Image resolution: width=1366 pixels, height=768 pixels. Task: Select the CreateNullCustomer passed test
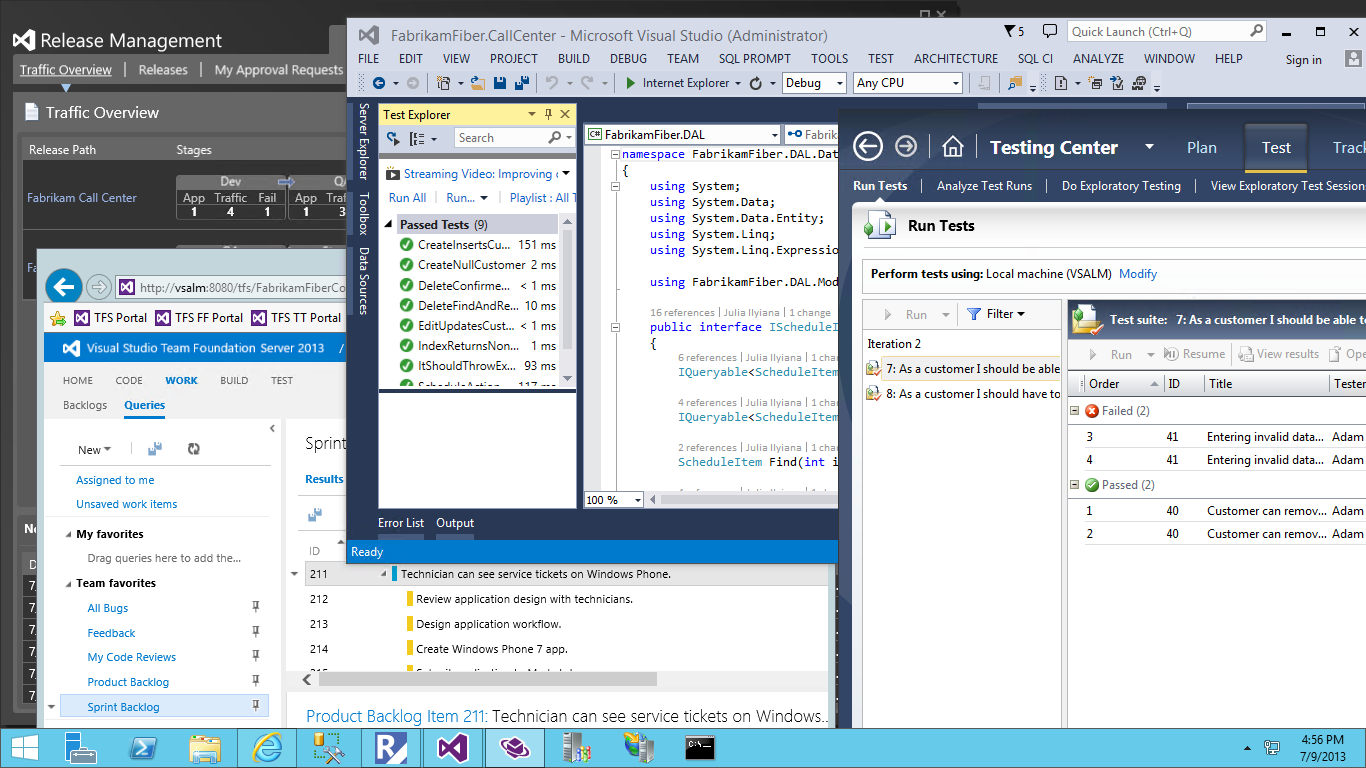478,265
